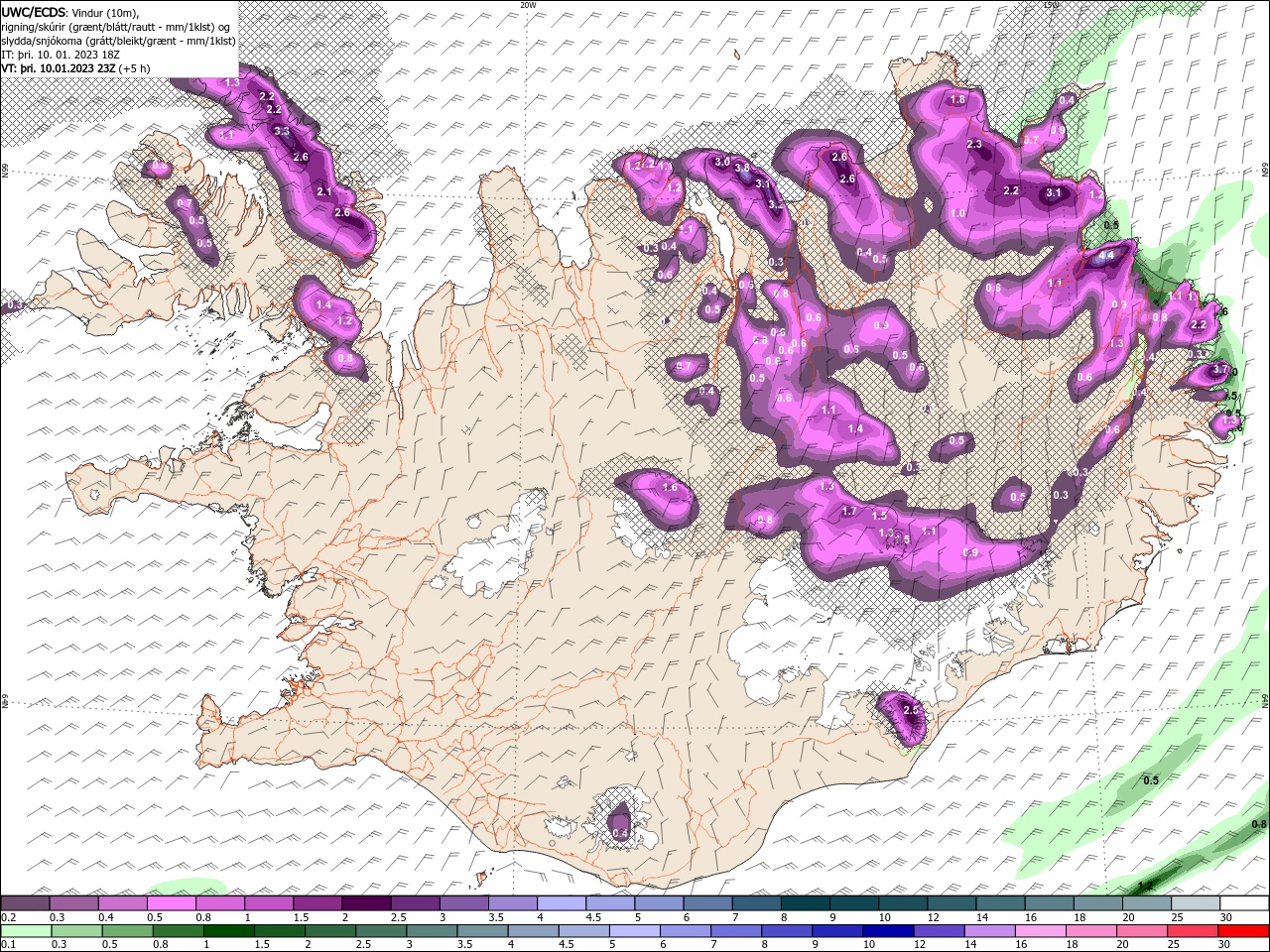The height and width of the screenshot is (952, 1270).
Task: Click the '3.7' value on the east coast
Action: [1220, 369]
